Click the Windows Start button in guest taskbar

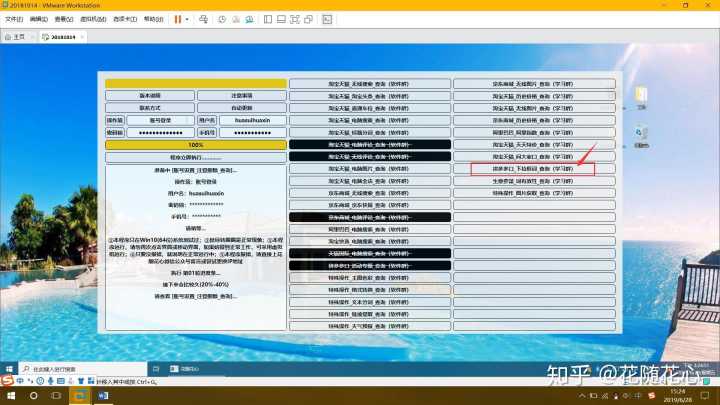click(9, 368)
